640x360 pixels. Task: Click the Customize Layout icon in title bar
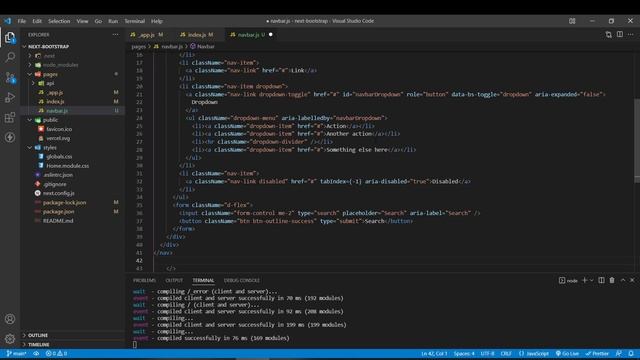coord(572,21)
